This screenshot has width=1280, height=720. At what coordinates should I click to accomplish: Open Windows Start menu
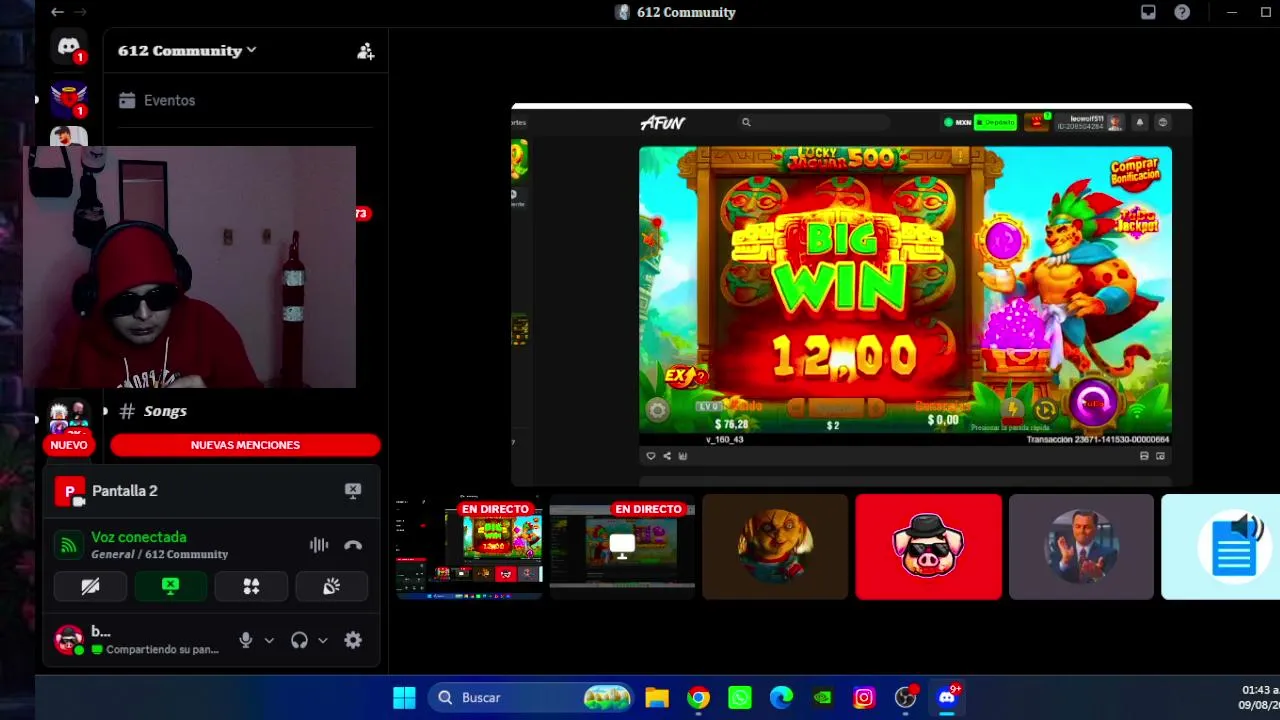(x=404, y=697)
